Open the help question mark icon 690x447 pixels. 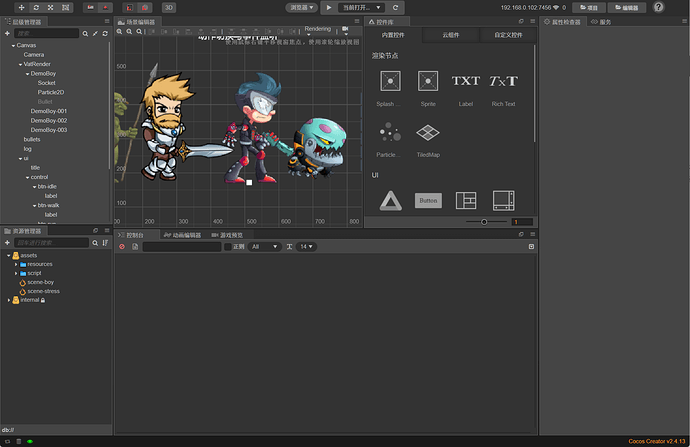[658, 7]
